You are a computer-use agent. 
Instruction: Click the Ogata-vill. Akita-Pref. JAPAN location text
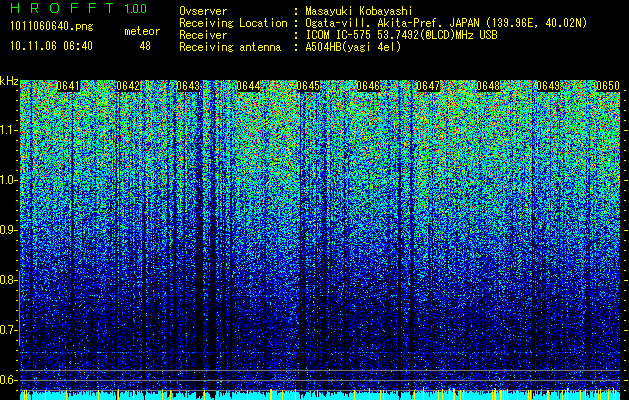click(x=446, y=23)
